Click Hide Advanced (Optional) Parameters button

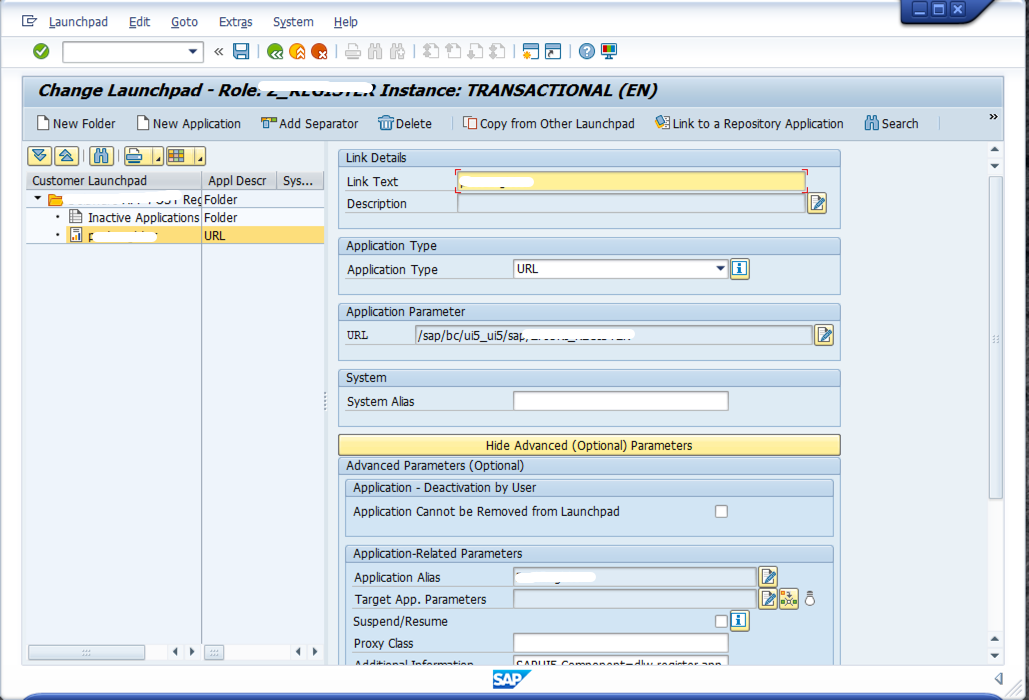pyautogui.click(x=589, y=445)
